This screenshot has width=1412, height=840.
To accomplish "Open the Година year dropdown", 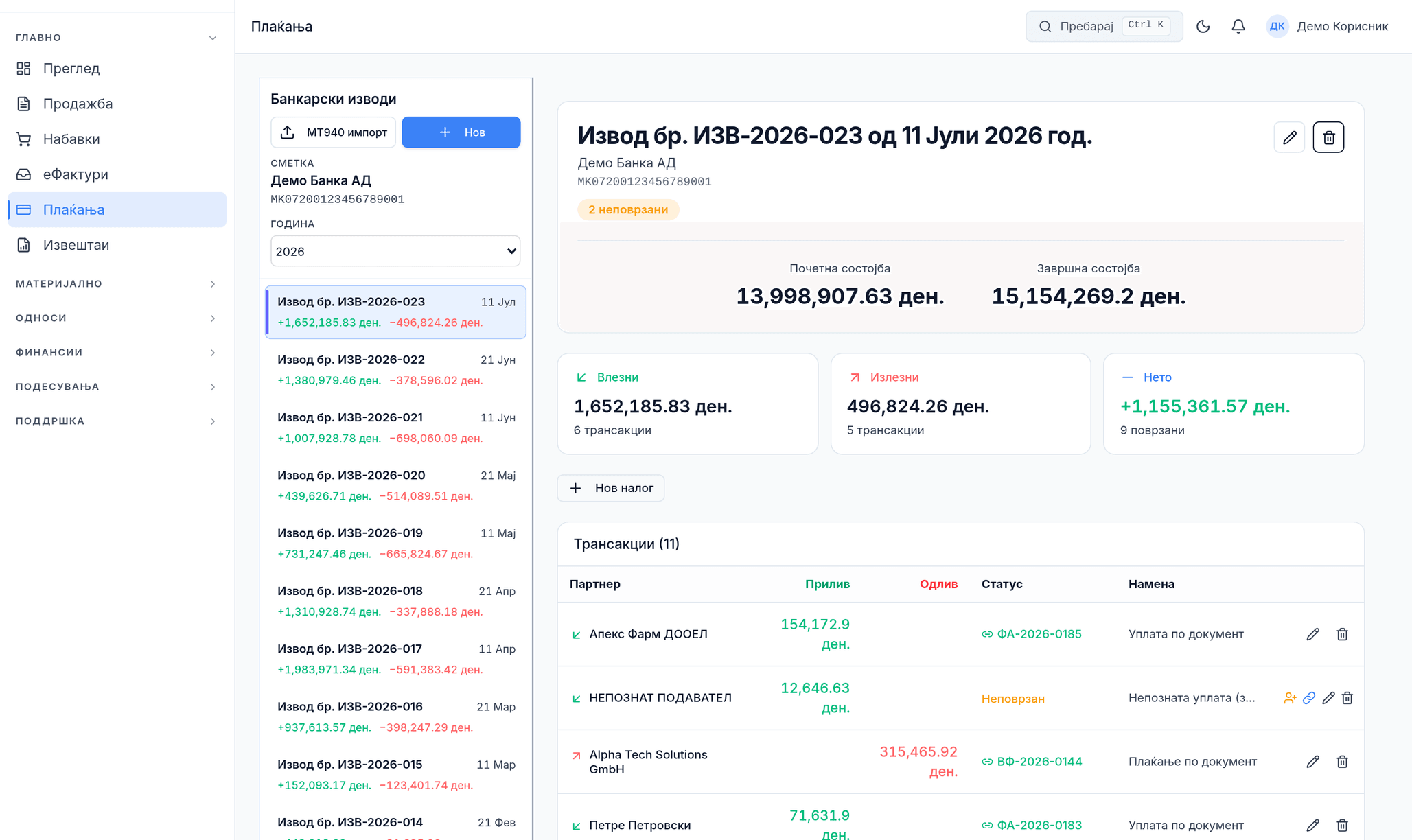I will coord(395,251).
